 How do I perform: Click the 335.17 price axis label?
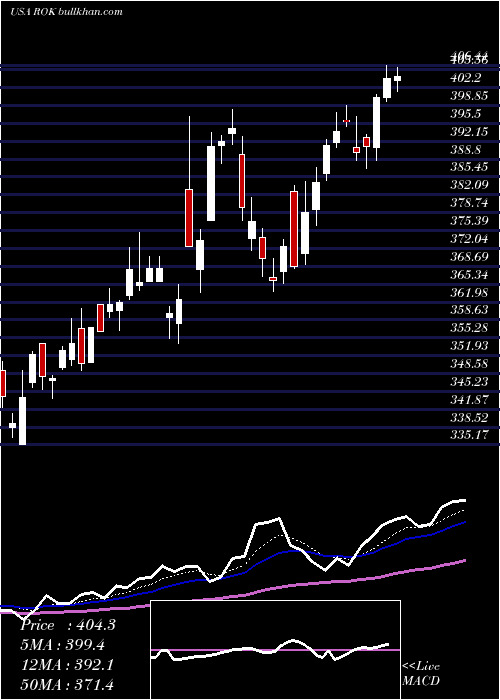pos(469,434)
